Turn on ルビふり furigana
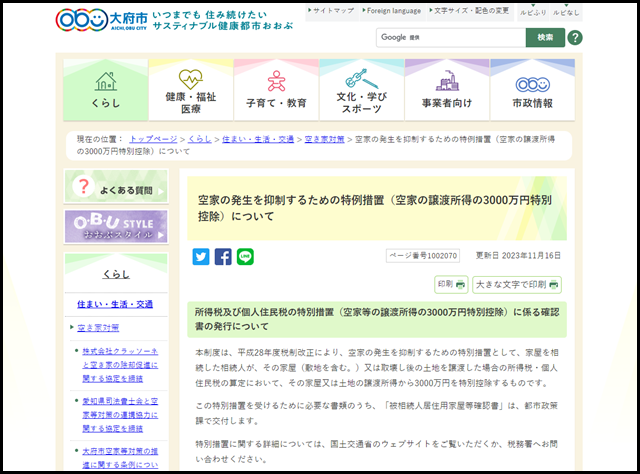This screenshot has height=474, width=640. 533,13
